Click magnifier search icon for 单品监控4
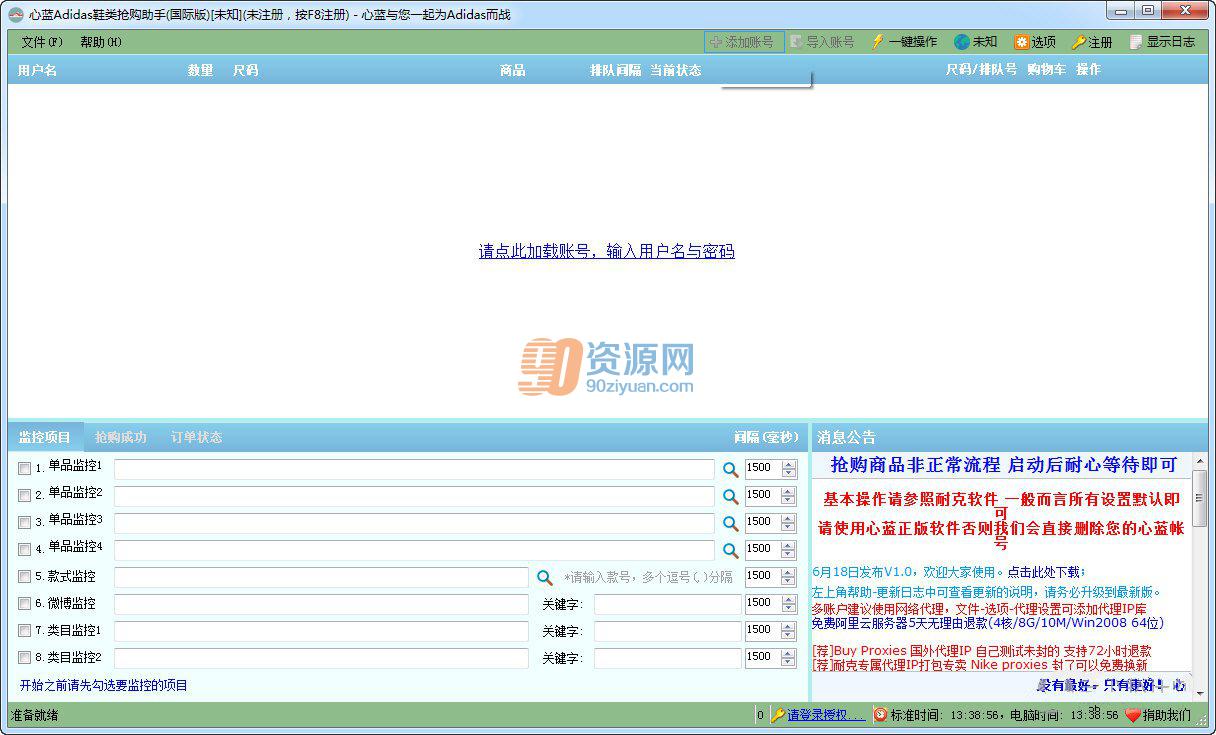The width and height of the screenshot is (1216, 735). click(730, 550)
